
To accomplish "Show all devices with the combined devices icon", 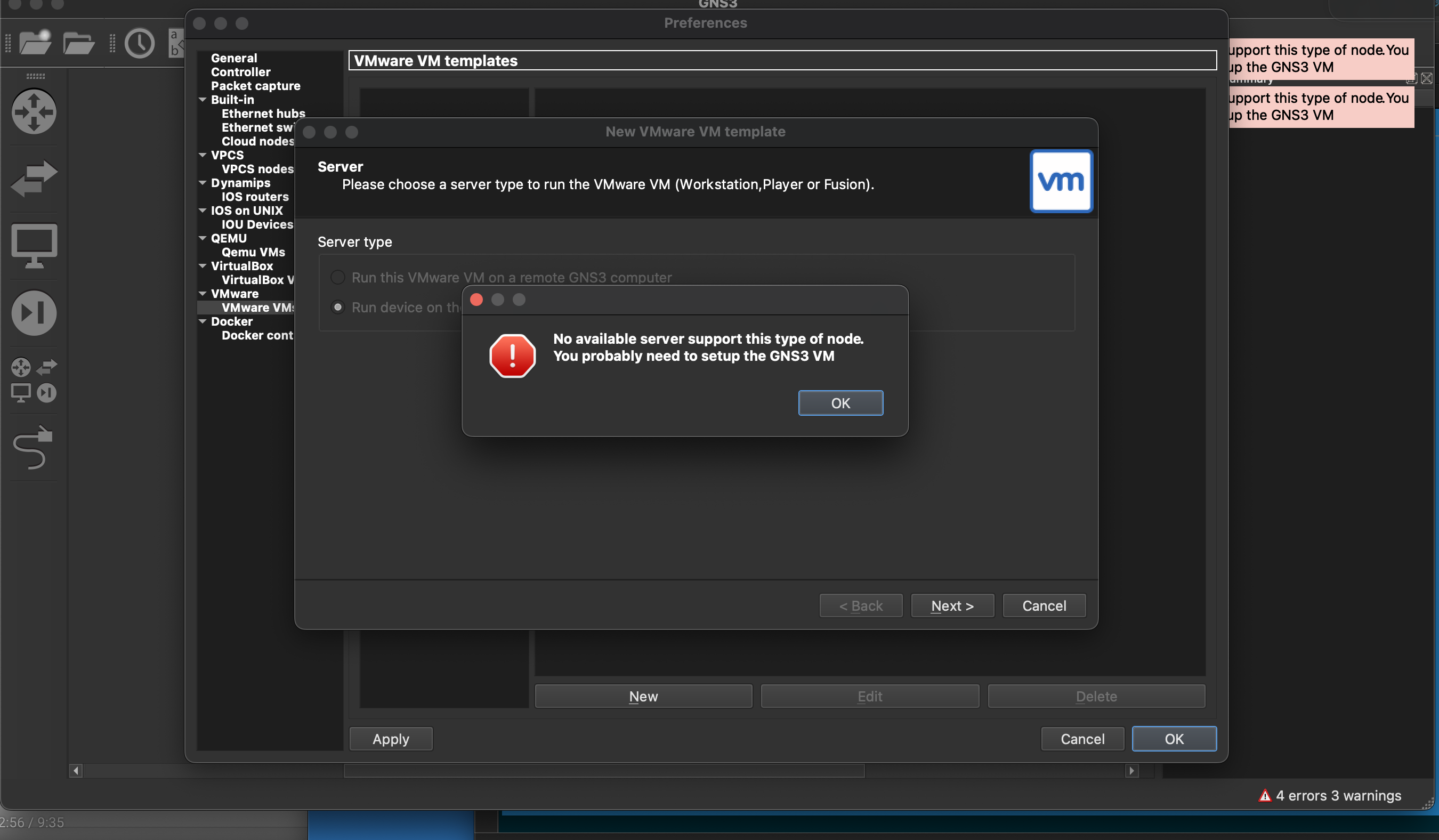I will pyautogui.click(x=33, y=379).
